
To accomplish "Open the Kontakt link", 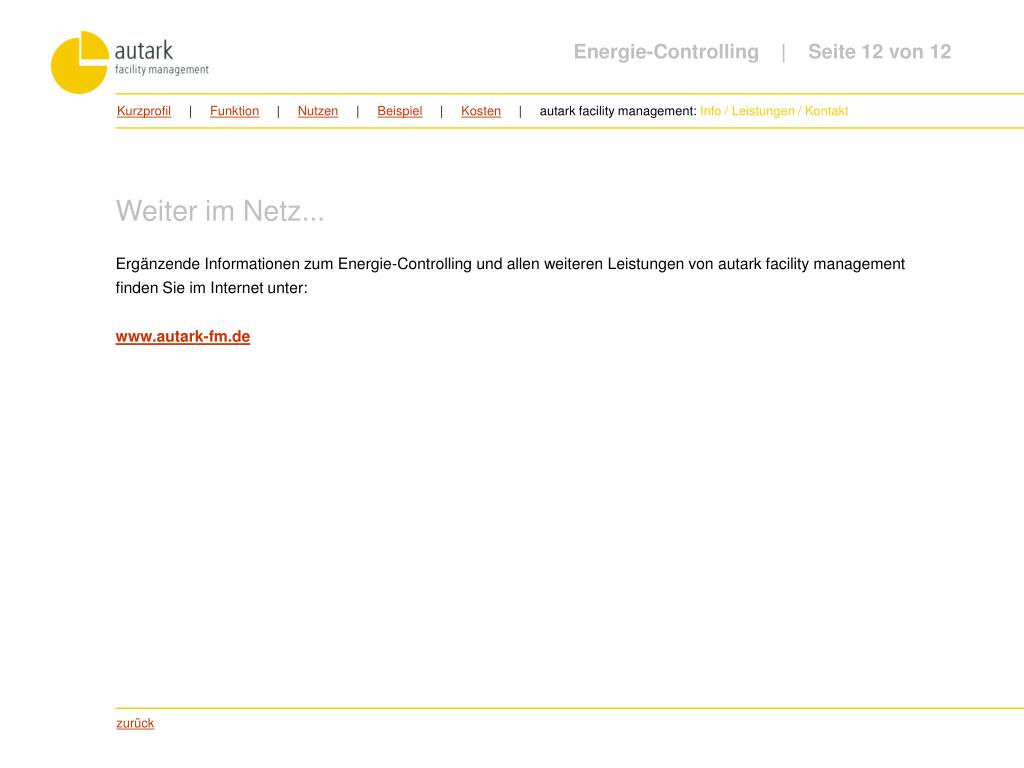I will pos(826,111).
